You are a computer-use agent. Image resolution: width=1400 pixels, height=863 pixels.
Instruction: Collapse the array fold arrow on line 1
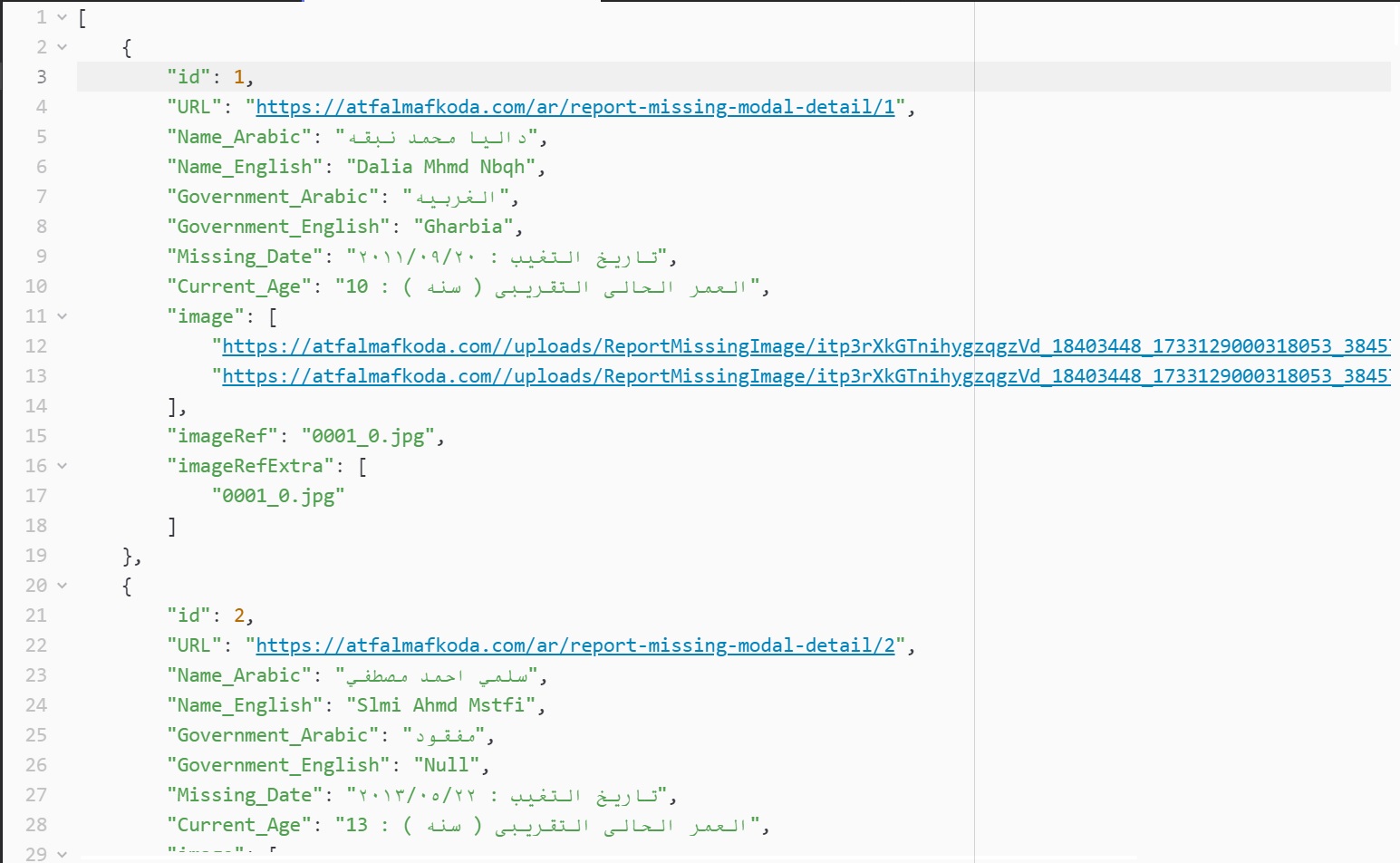(x=62, y=17)
